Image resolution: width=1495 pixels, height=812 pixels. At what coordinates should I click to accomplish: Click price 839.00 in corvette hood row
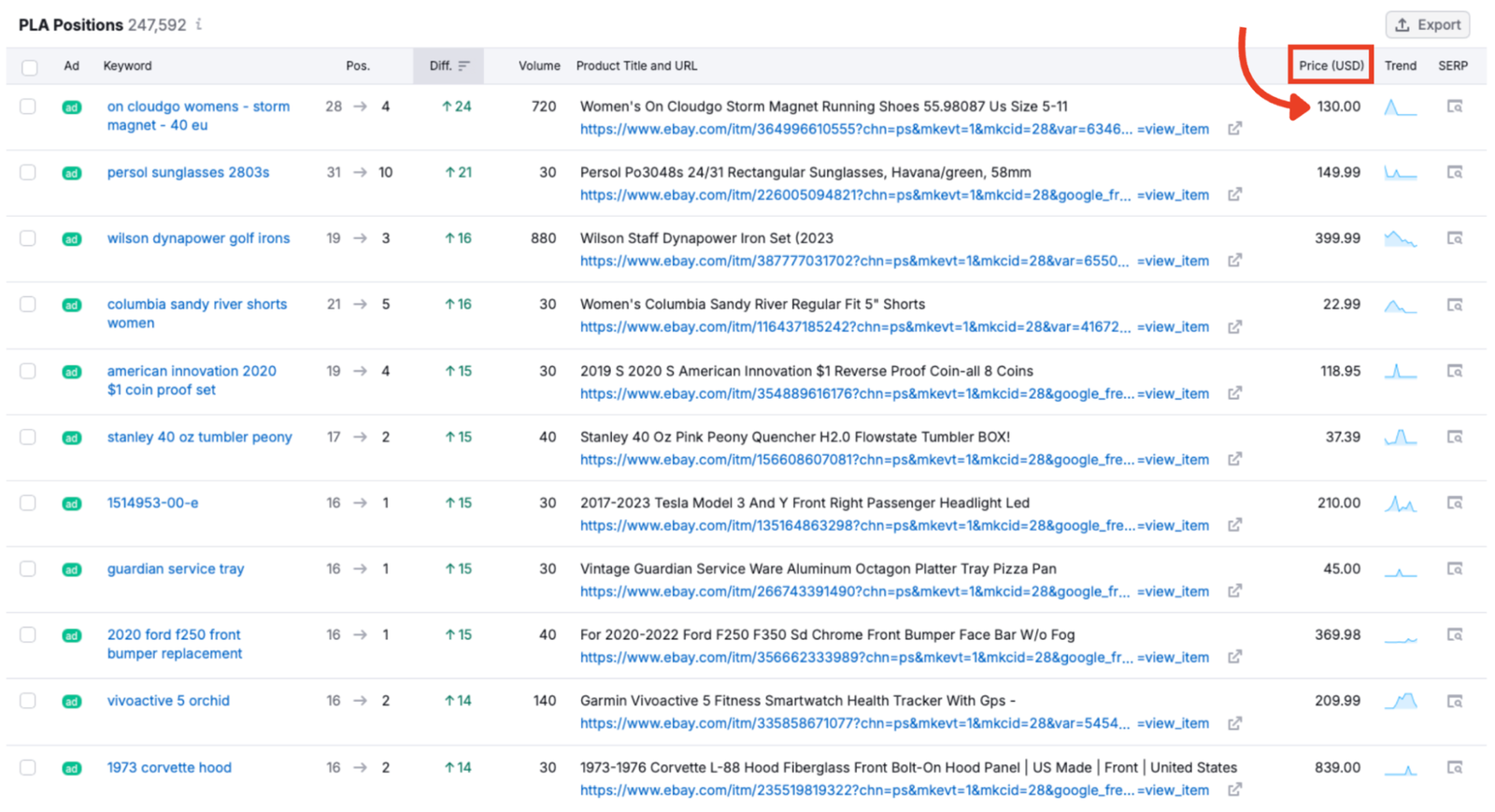(x=1337, y=767)
